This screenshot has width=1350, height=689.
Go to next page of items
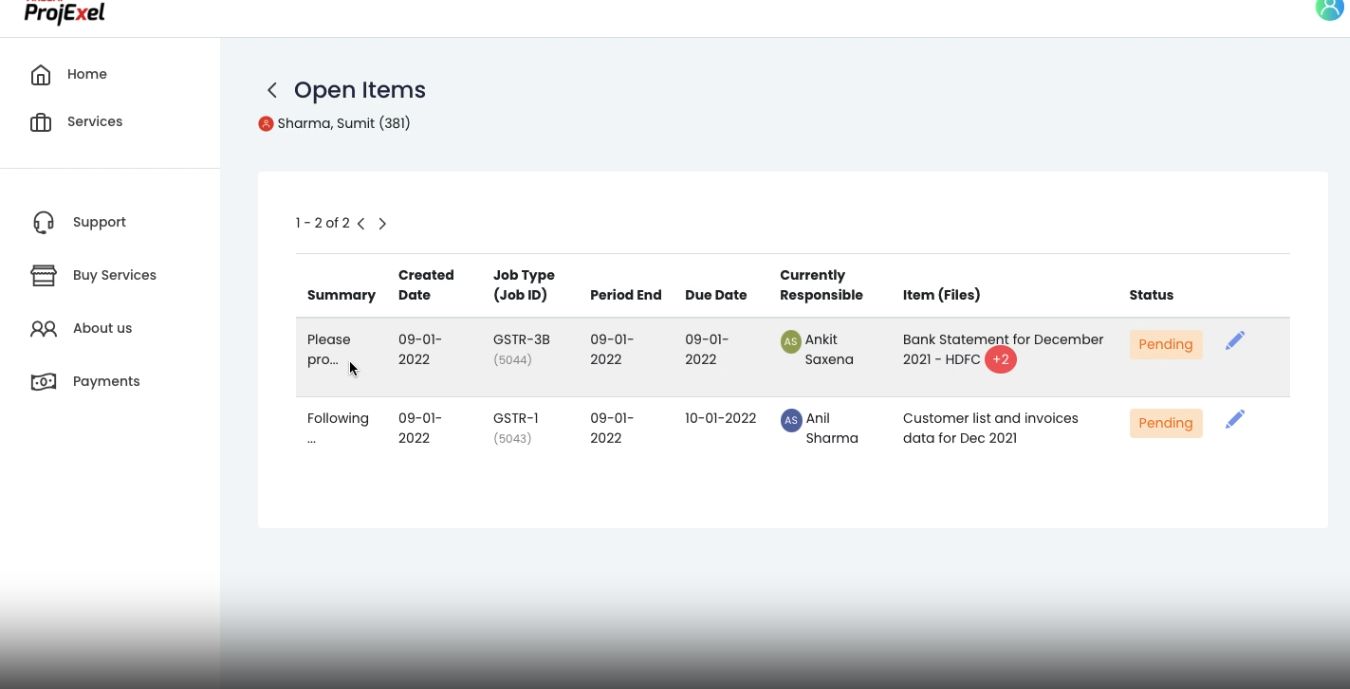tap(382, 224)
